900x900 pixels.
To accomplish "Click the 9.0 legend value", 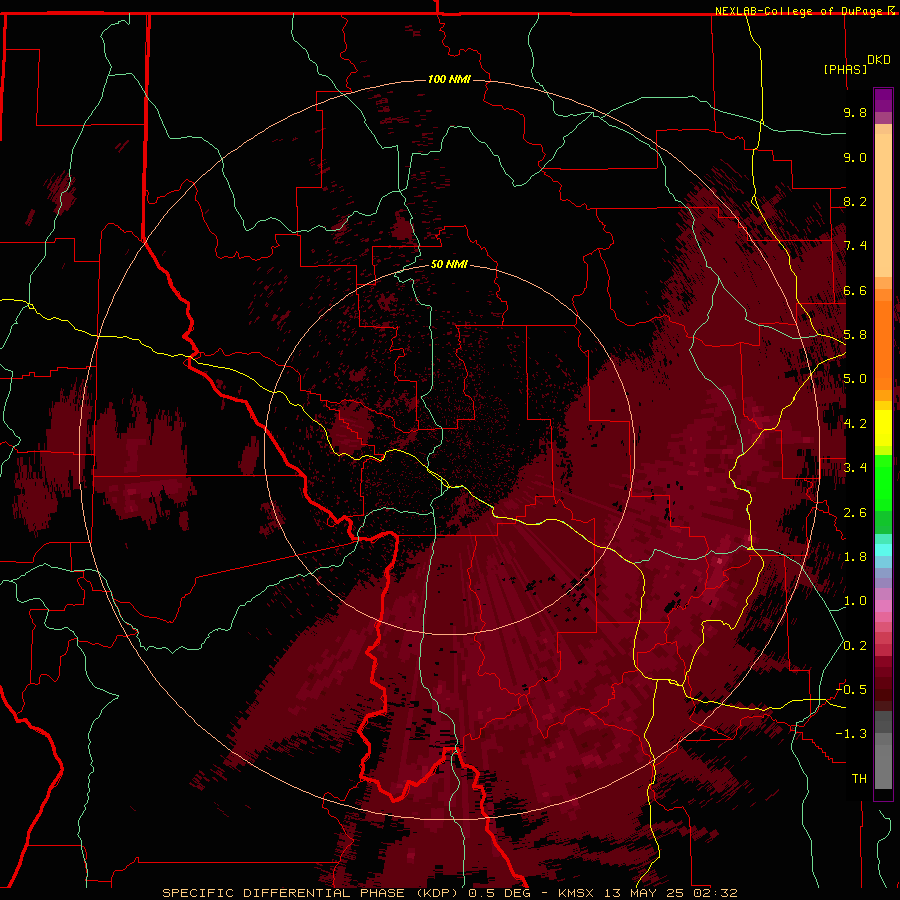I will [x=855, y=157].
